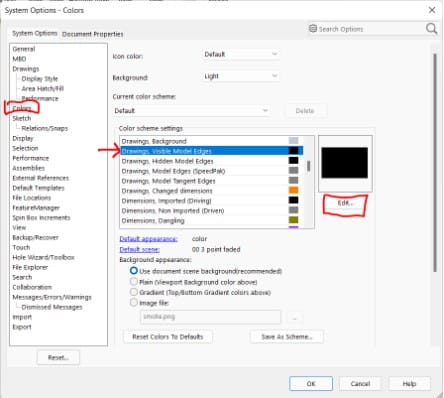Screen dimensions: 444x398
Task: Click Reset Colors To Defaults button
Action: point(168,337)
